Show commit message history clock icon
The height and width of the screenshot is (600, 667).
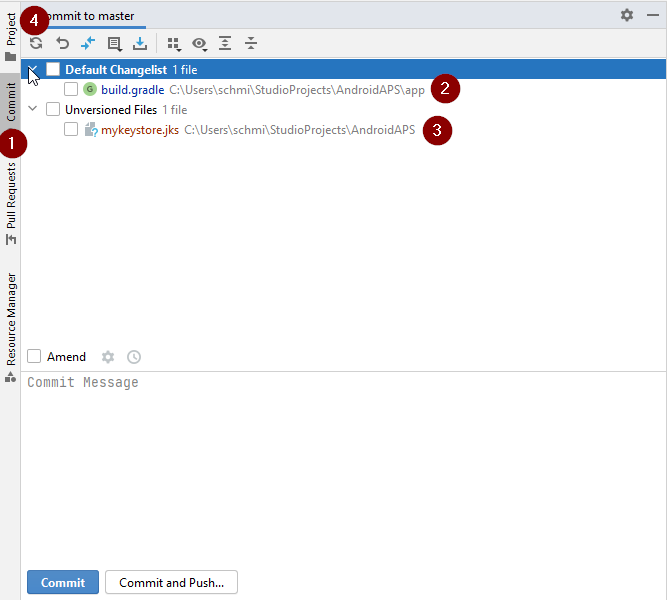click(134, 357)
